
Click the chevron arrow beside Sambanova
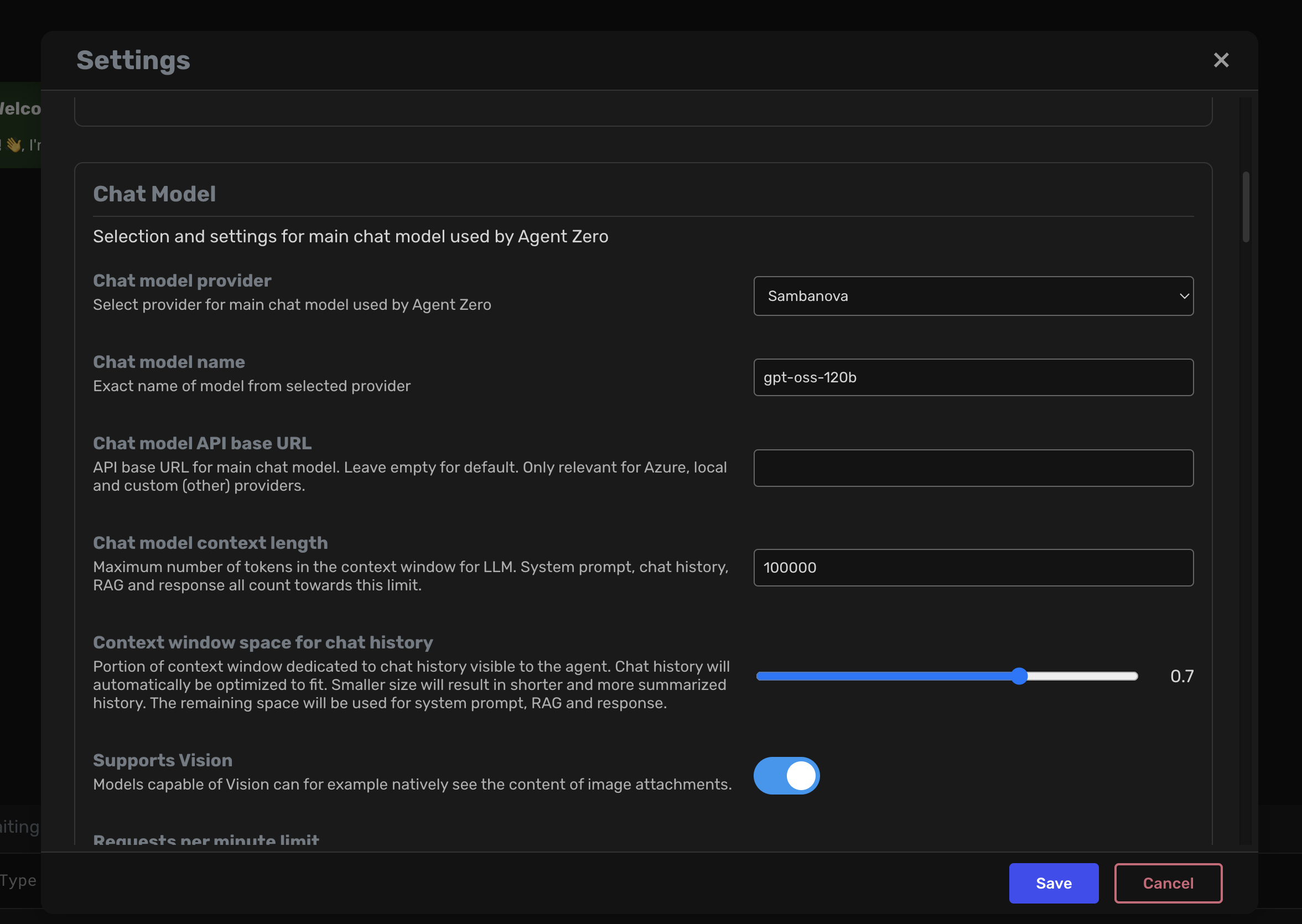coord(1184,297)
